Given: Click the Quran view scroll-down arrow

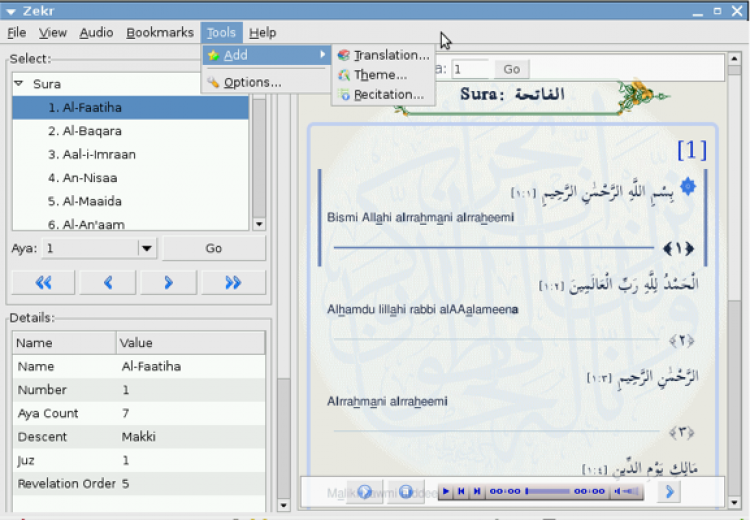Looking at the screenshot, I should pos(734,502).
